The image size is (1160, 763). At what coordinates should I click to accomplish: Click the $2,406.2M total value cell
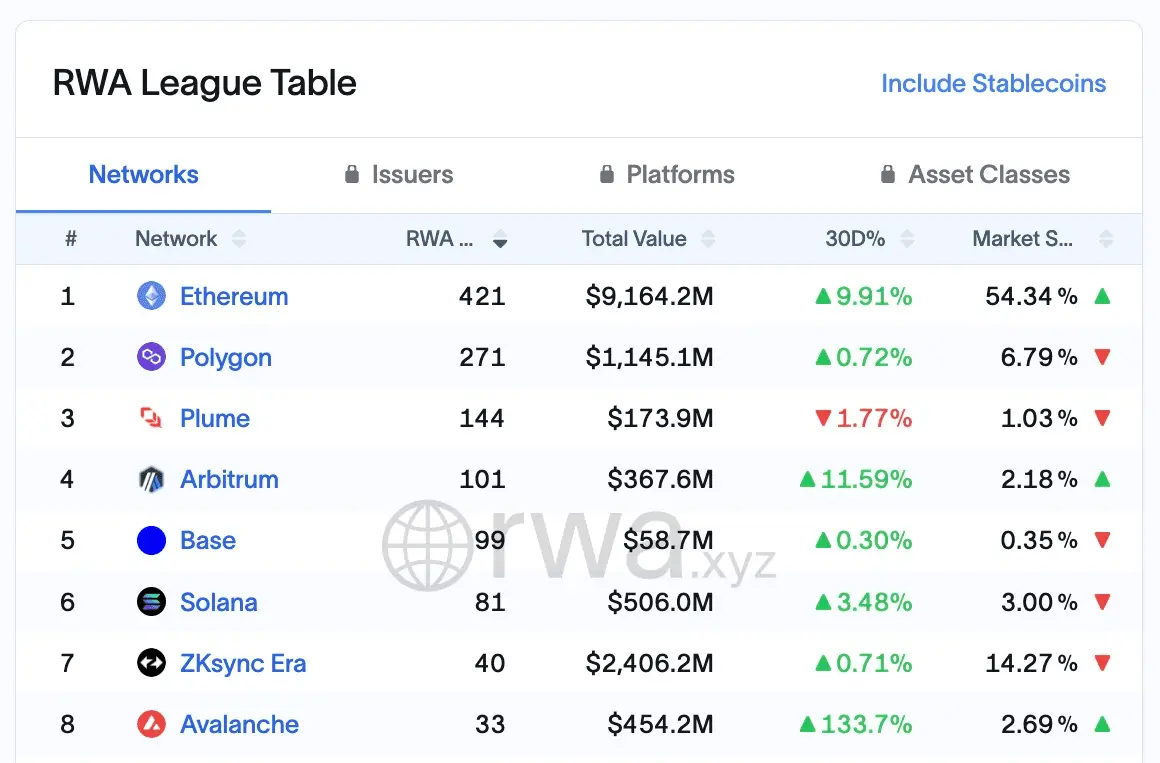[649, 663]
